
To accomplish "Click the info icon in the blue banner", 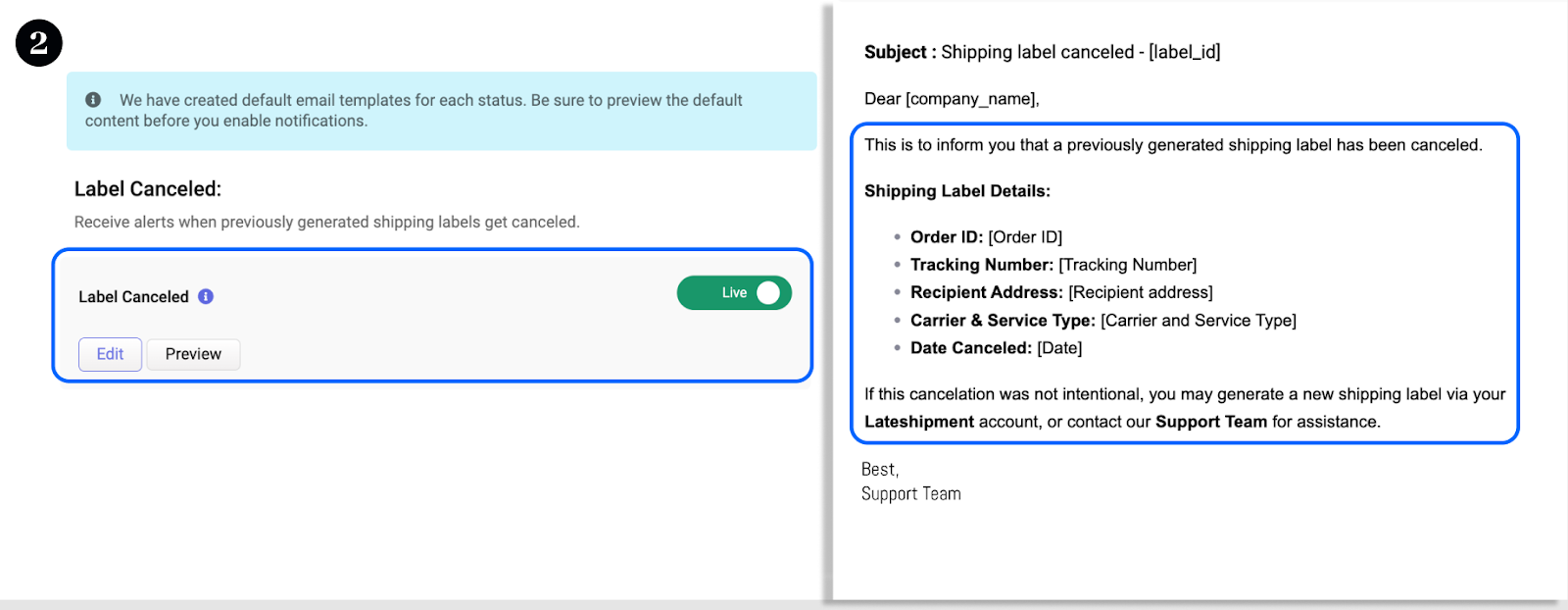I will [93, 100].
